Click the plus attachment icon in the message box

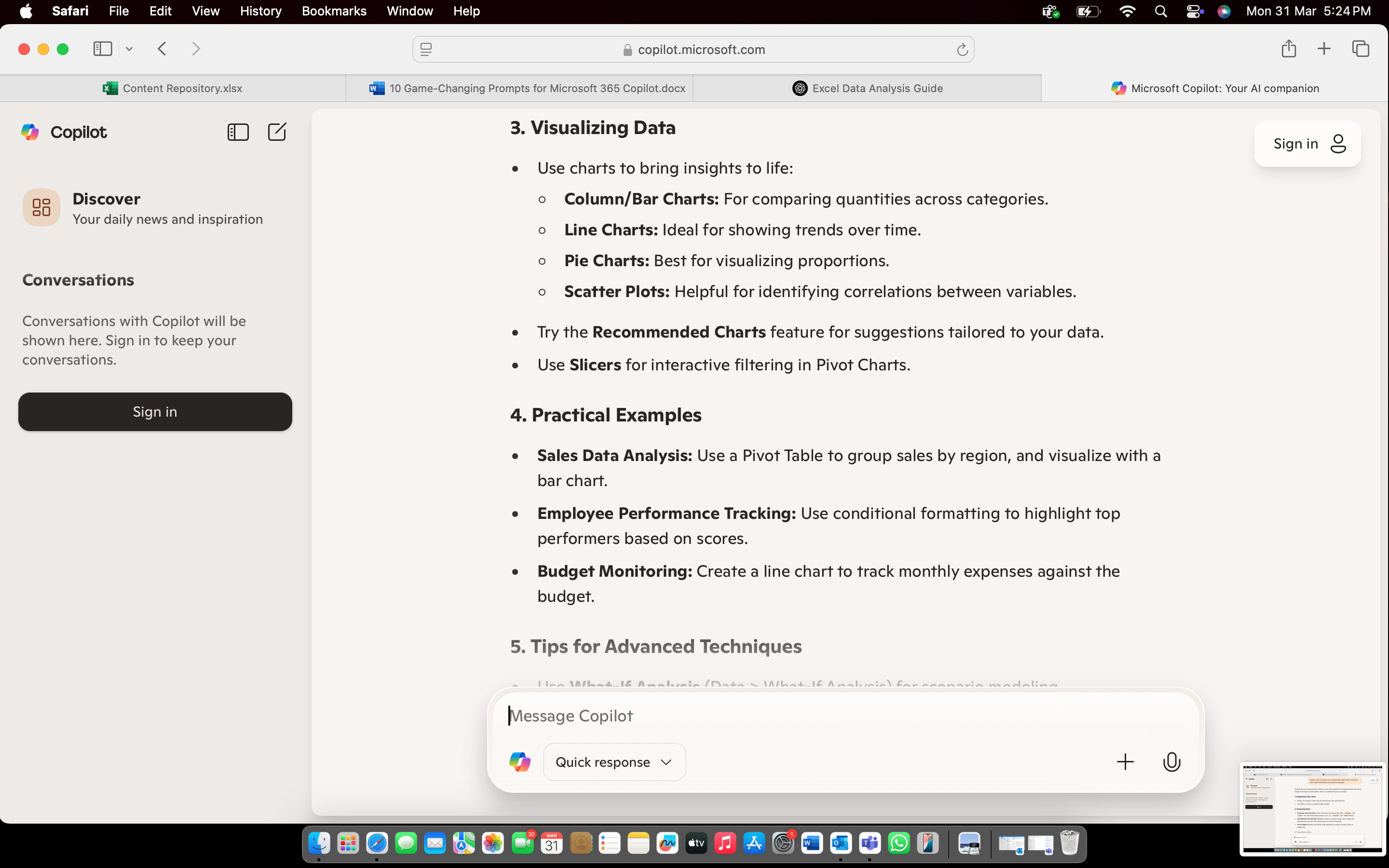(x=1125, y=762)
